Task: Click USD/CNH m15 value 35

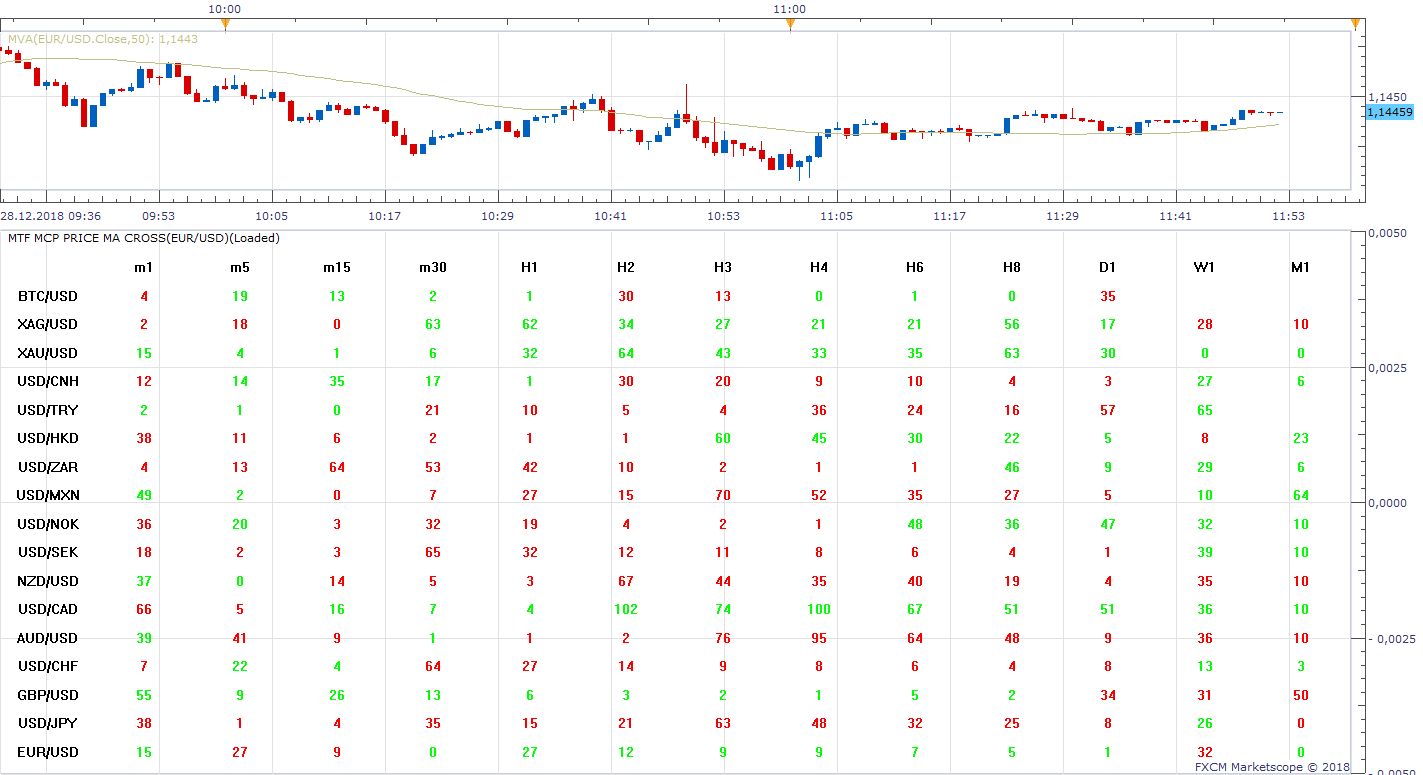Action: coord(337,381)
